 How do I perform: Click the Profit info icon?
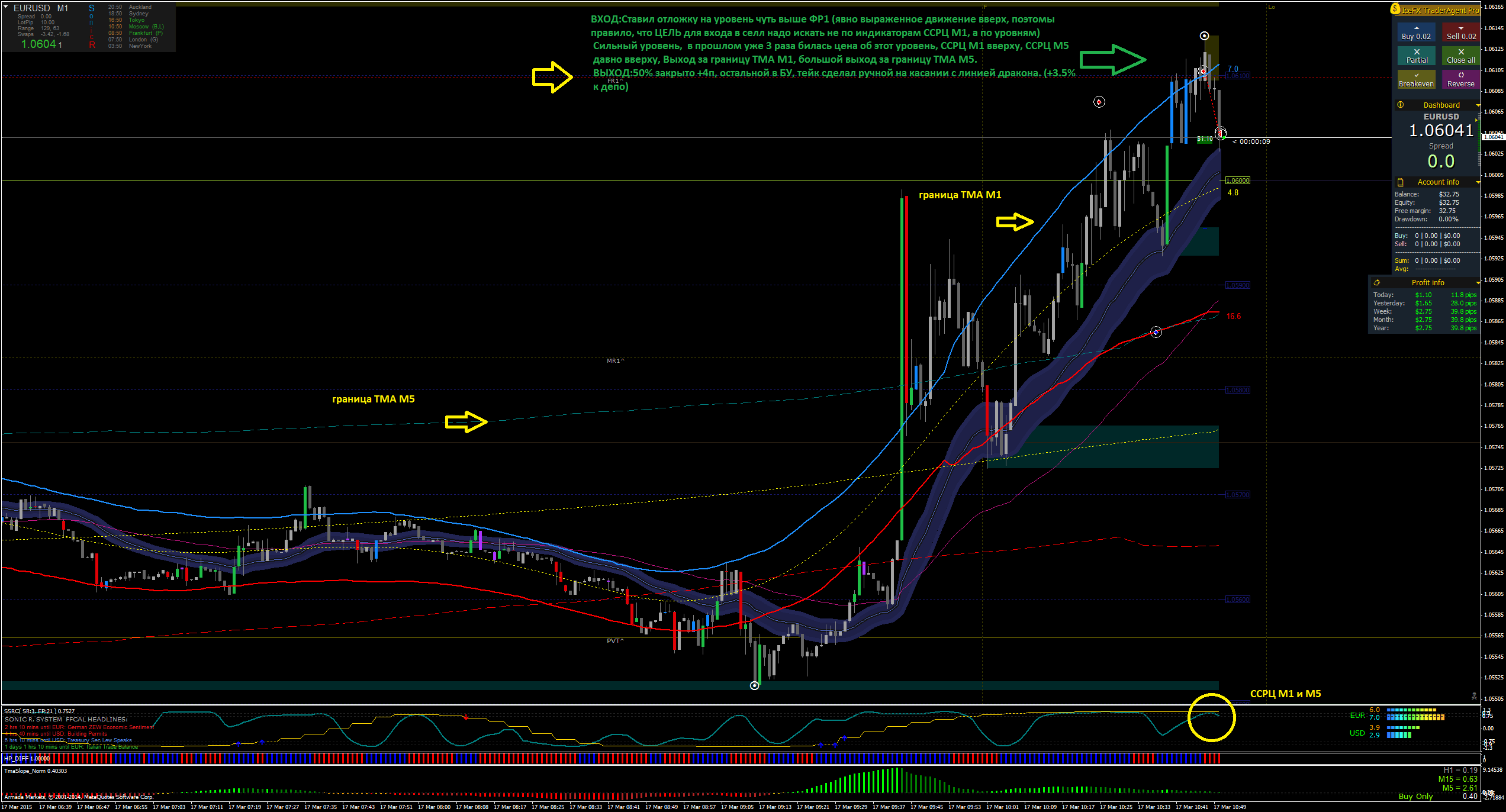[1377, 283]
